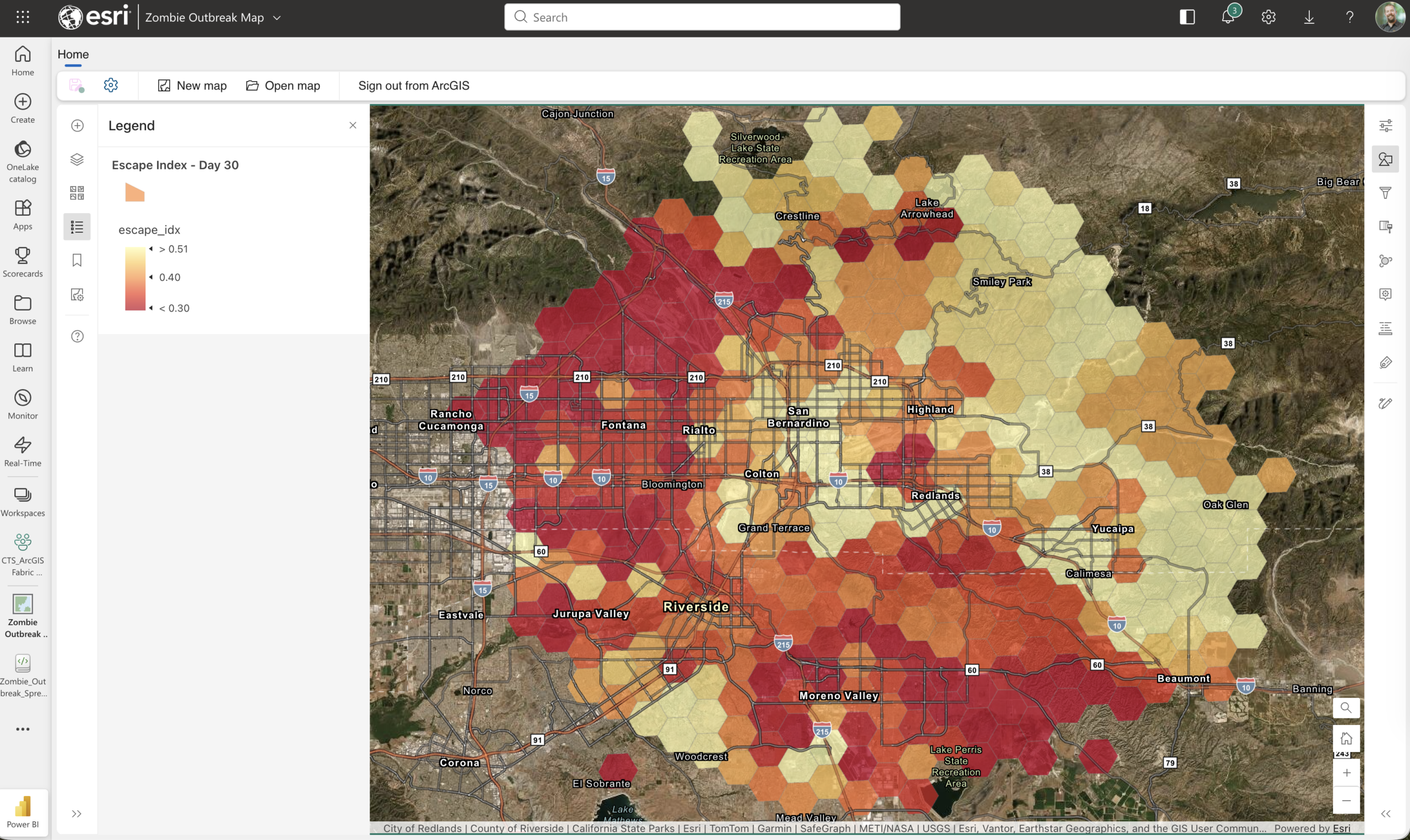The image size is (1410, 840).
Task: Open Browse in left navigation
Action: 23,309
